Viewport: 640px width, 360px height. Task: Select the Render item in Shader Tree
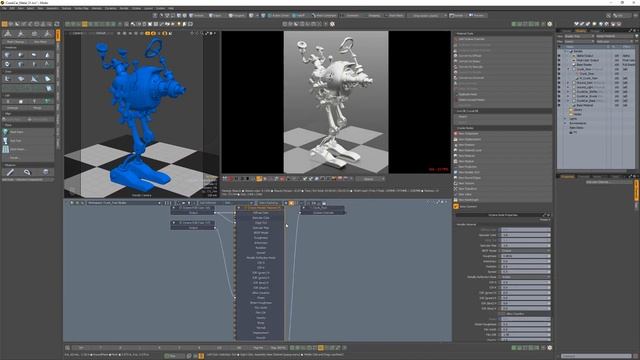point(578,51)
